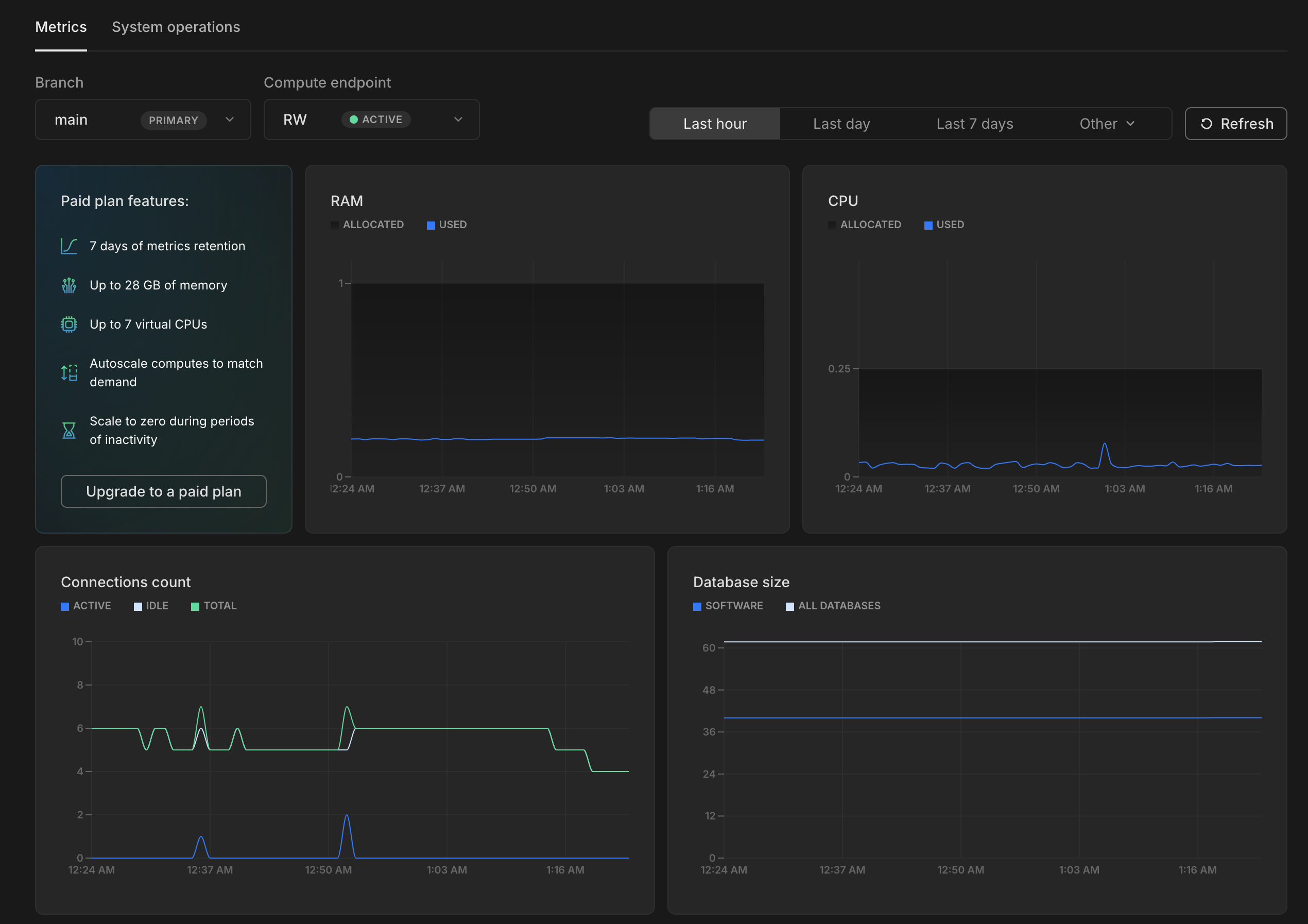
Task: Toggle the IDLE connections legend item
Action: tap(151, 606)
